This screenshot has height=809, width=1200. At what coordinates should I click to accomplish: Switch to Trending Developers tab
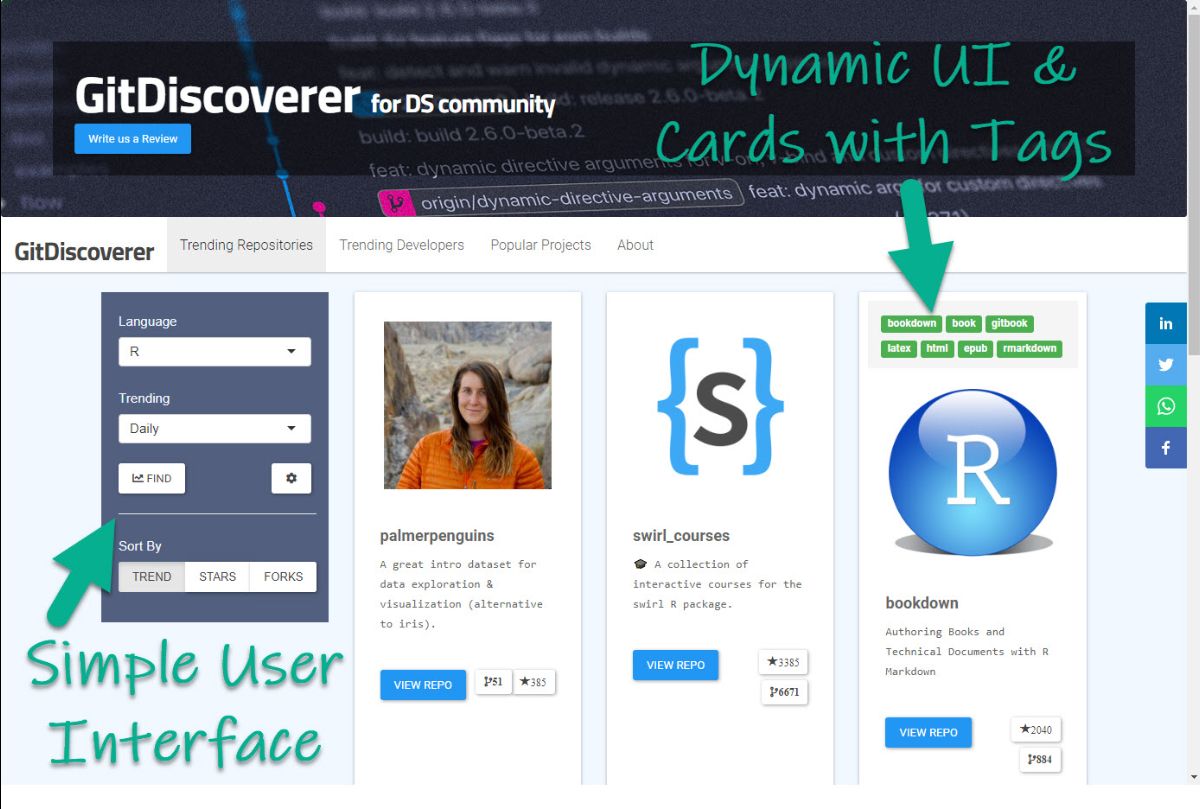[x=401, y=245]
